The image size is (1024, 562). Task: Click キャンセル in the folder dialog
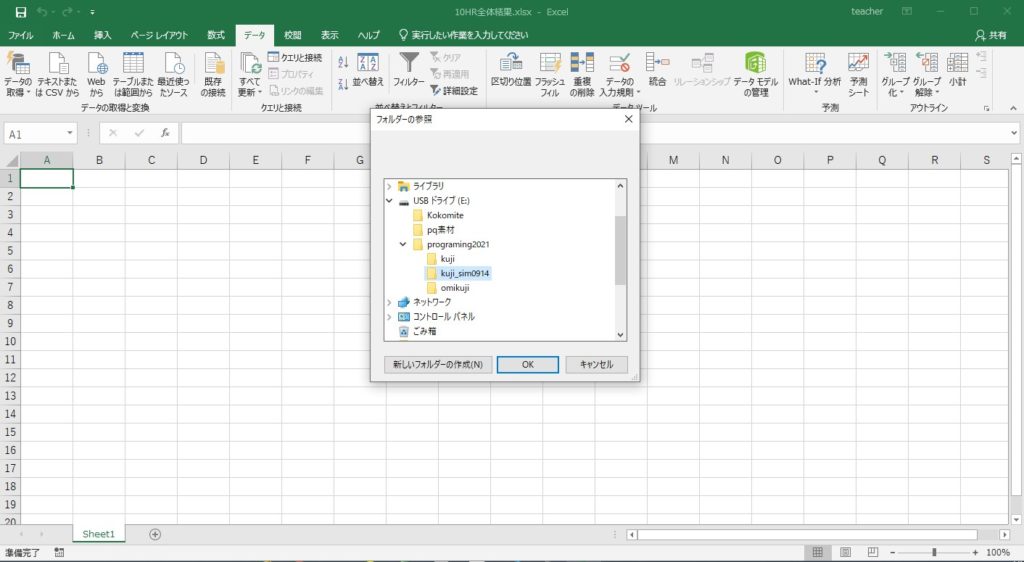click(596, 365)
